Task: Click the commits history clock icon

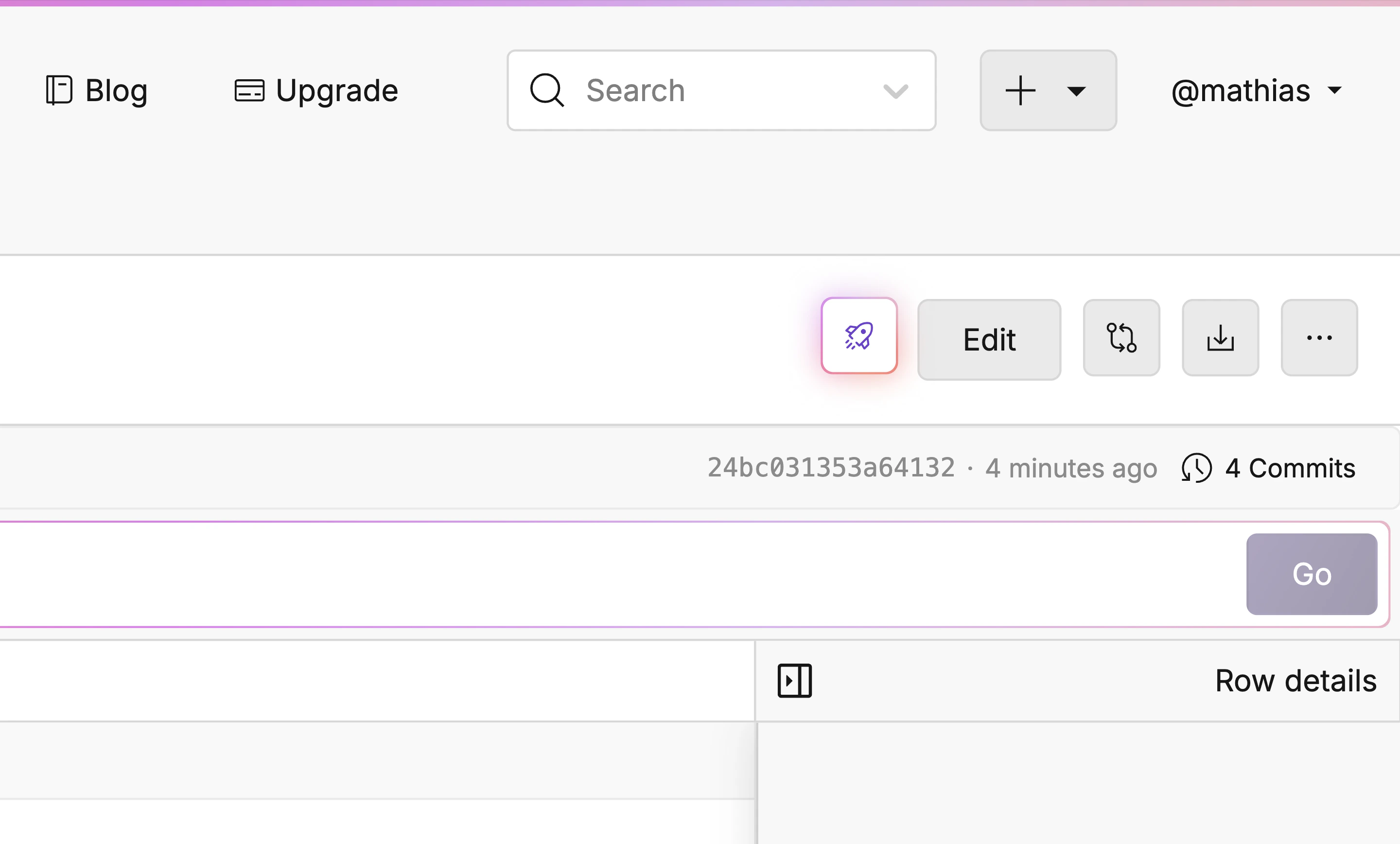Action: (1196, 468)
